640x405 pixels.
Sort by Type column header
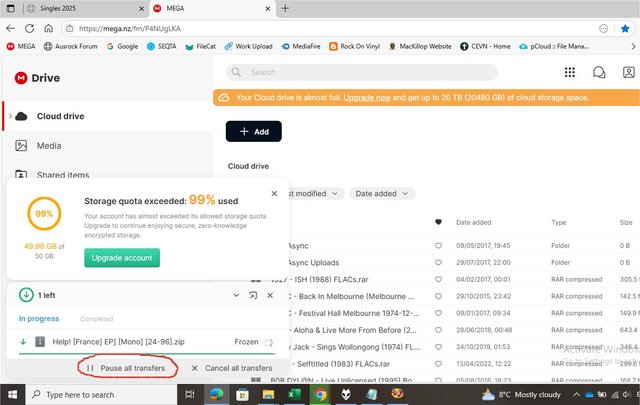pyautogui.click(x=559, y=223)
